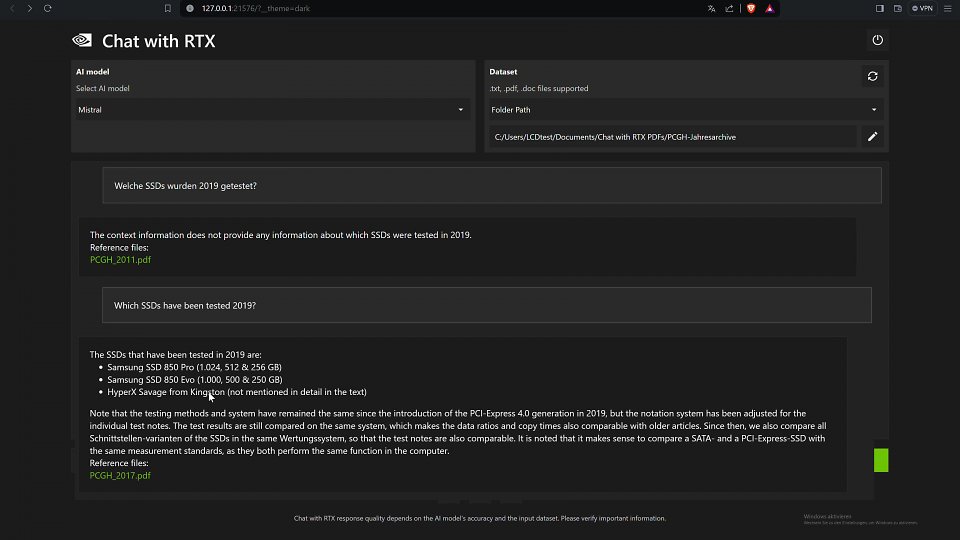
Task: Reload the page with the refresh icon
Action: 47,9
